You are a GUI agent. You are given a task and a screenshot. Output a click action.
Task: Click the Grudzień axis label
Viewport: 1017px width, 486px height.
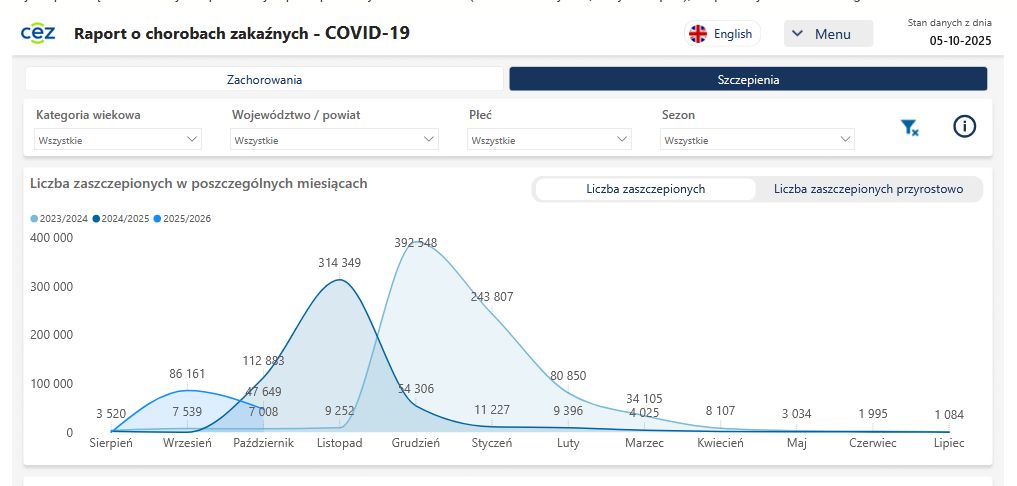[416, 443]
